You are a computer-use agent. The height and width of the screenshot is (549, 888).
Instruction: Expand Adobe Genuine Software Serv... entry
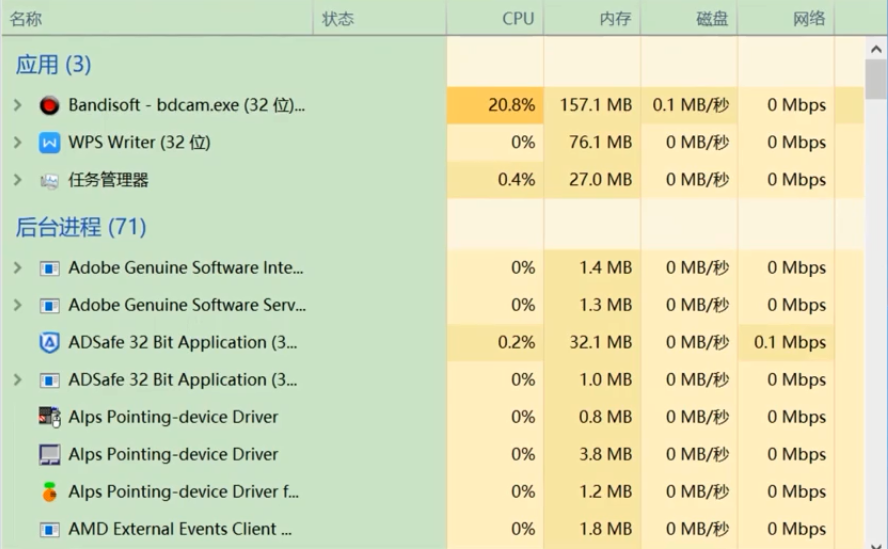pyautogui.click(x=17, y=305)
